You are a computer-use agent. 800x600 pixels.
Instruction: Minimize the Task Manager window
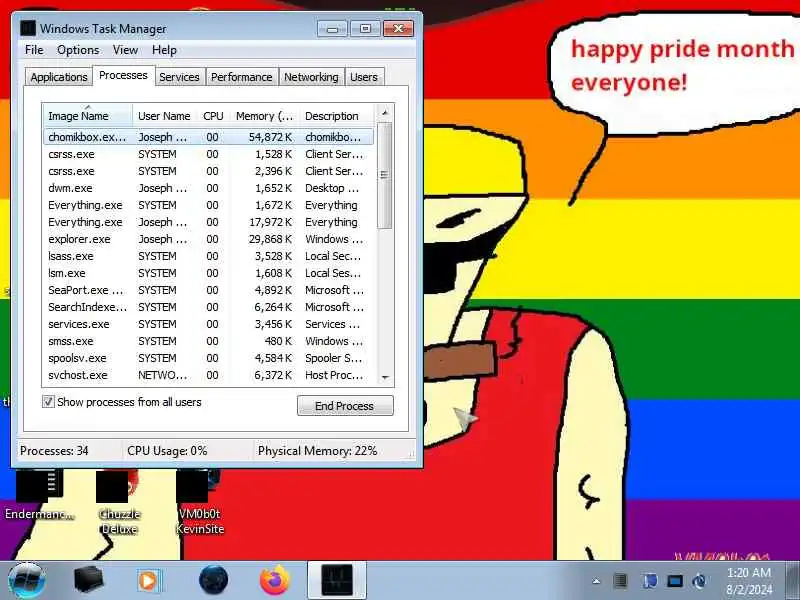(x=332, y=29)
